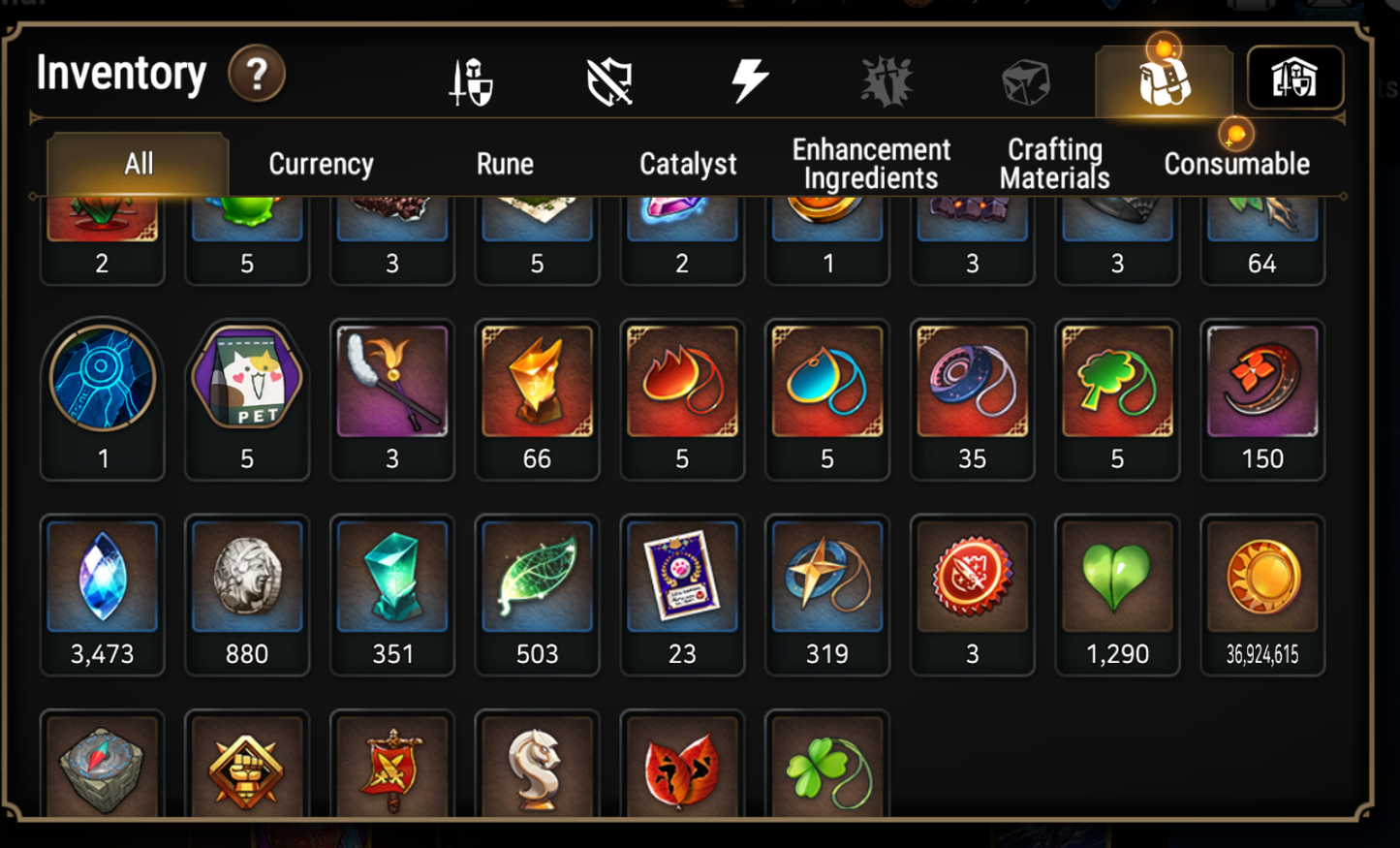This screenshot has width=1400, height=848.
Task: Open the Enhancement Ingredients tab
Action: 871,164
